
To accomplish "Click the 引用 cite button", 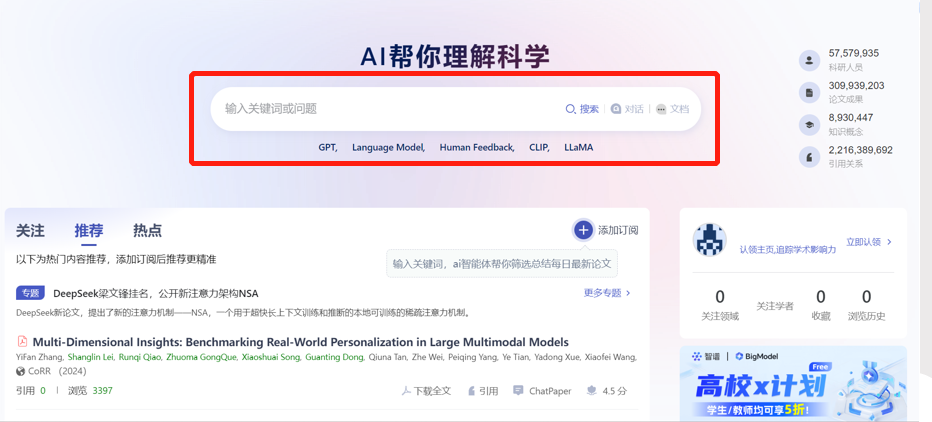I will pos(482,391).
